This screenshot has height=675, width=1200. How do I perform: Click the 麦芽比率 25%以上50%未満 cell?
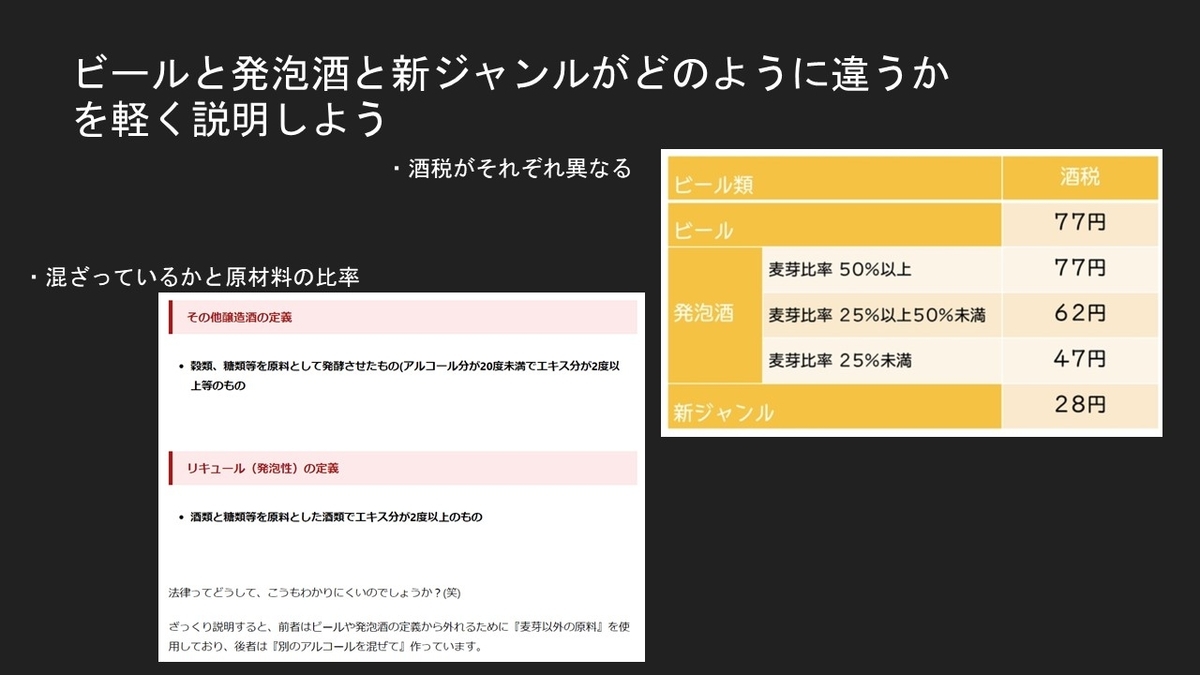881,314
